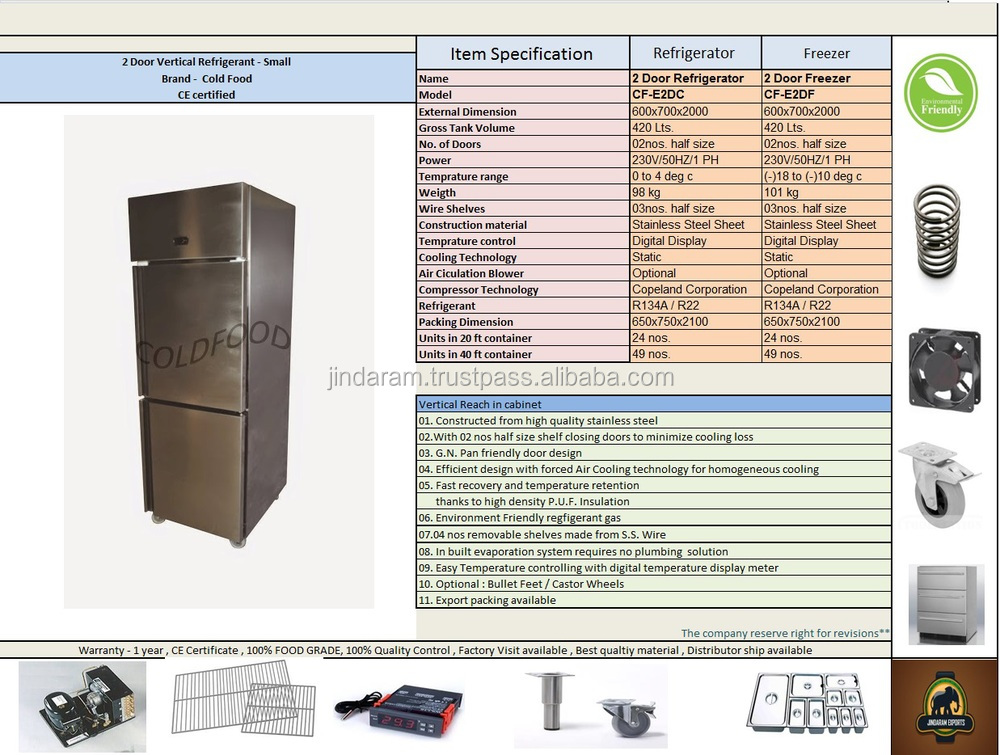Click the black cooling fan image

coord(945,370)
